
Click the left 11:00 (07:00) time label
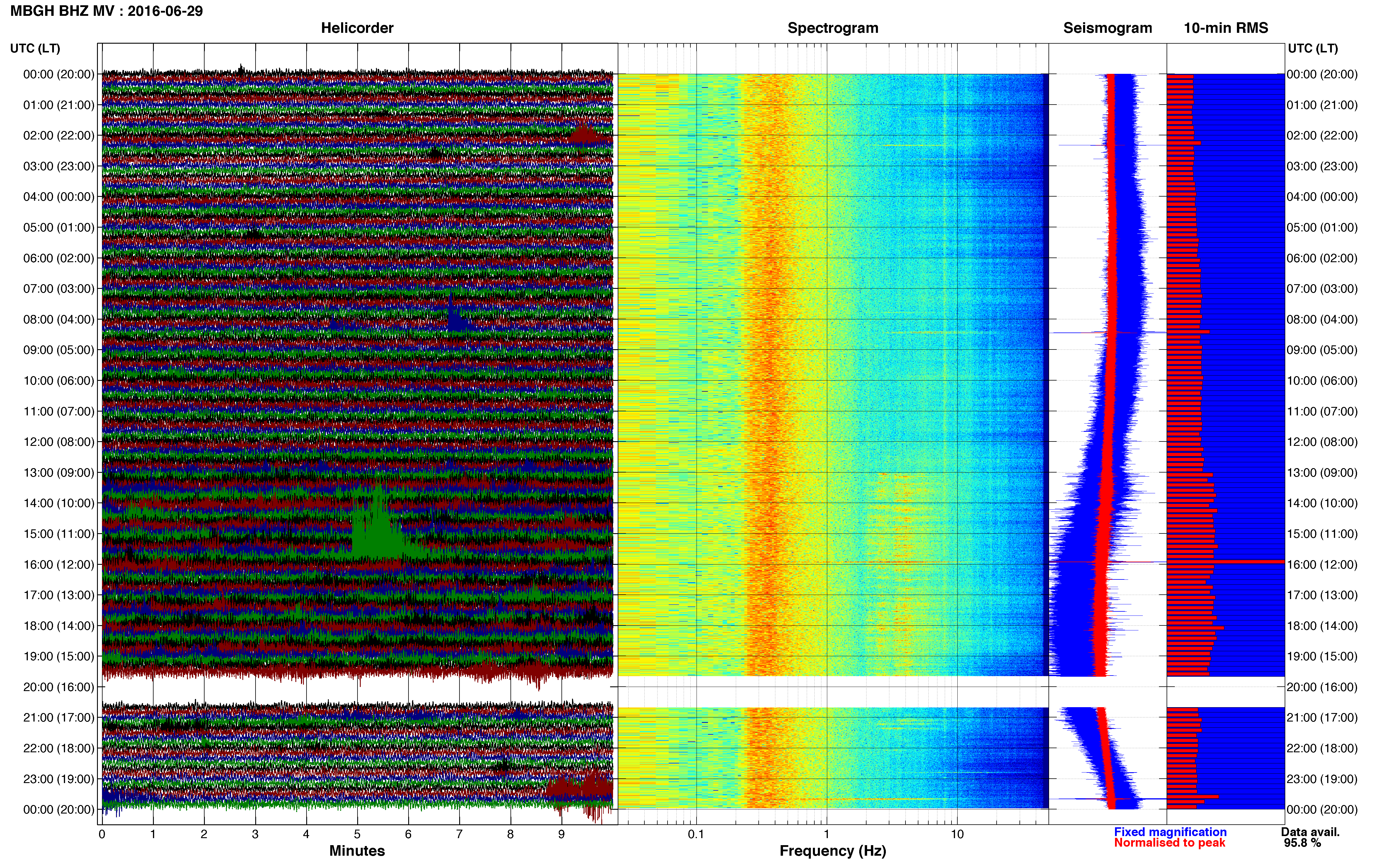point(59,412)
